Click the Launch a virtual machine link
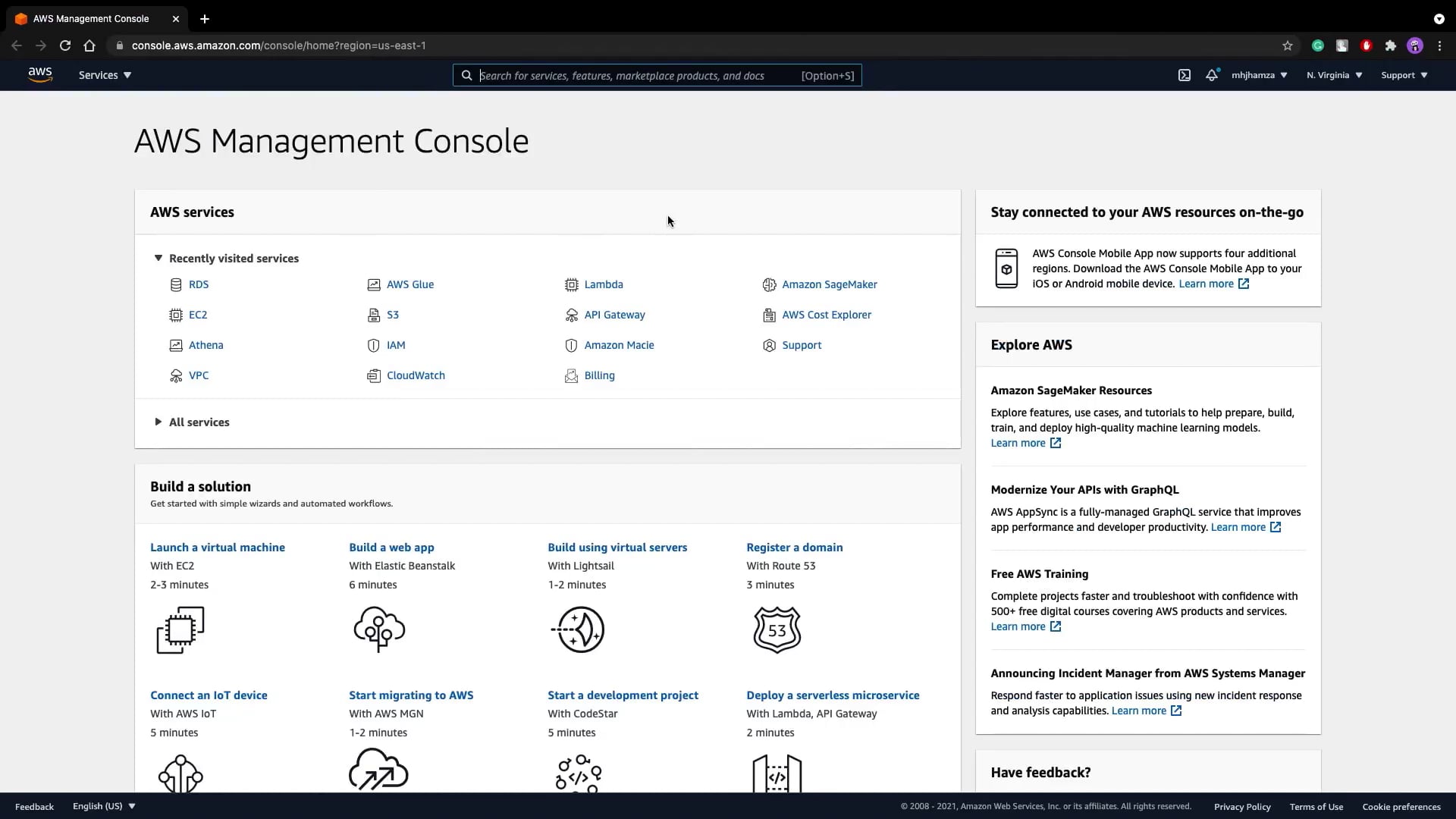 click(x=218, y=548)
